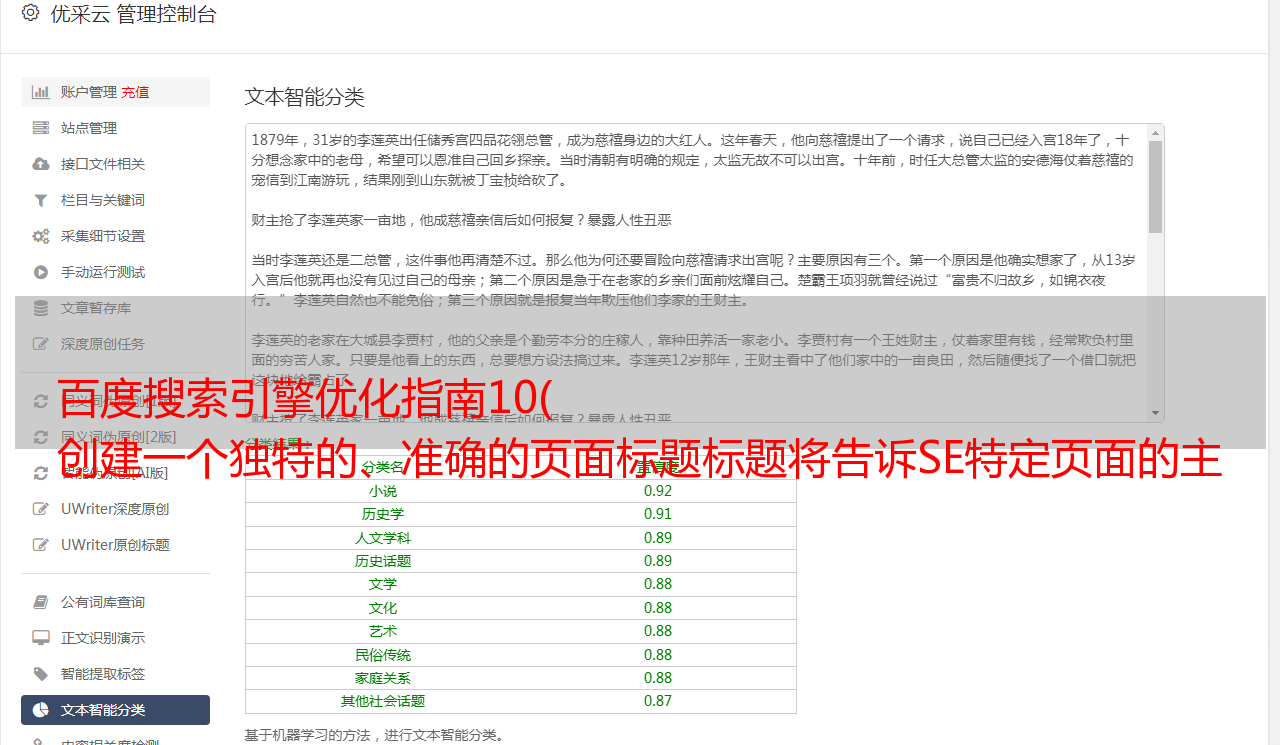This screenshot has width=1280, height=745.
Task: Select the 民俗传统 category cell
Action: [382, 655]
